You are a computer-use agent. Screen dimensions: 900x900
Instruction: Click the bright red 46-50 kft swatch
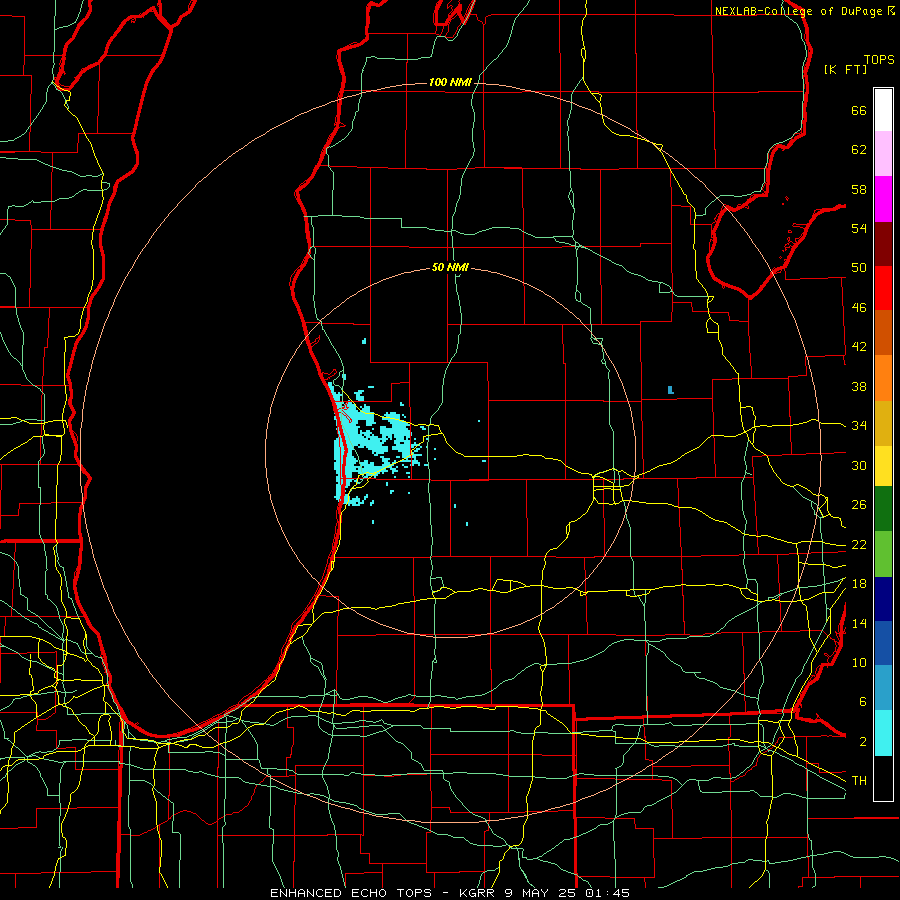point(883,289)
